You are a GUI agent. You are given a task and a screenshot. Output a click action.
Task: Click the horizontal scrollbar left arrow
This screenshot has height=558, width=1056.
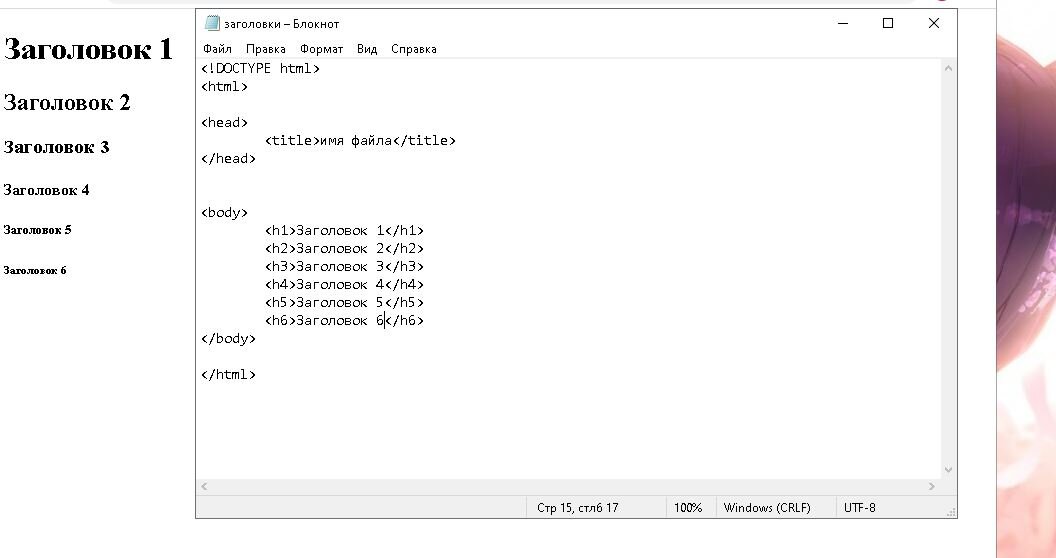point(204,486)
